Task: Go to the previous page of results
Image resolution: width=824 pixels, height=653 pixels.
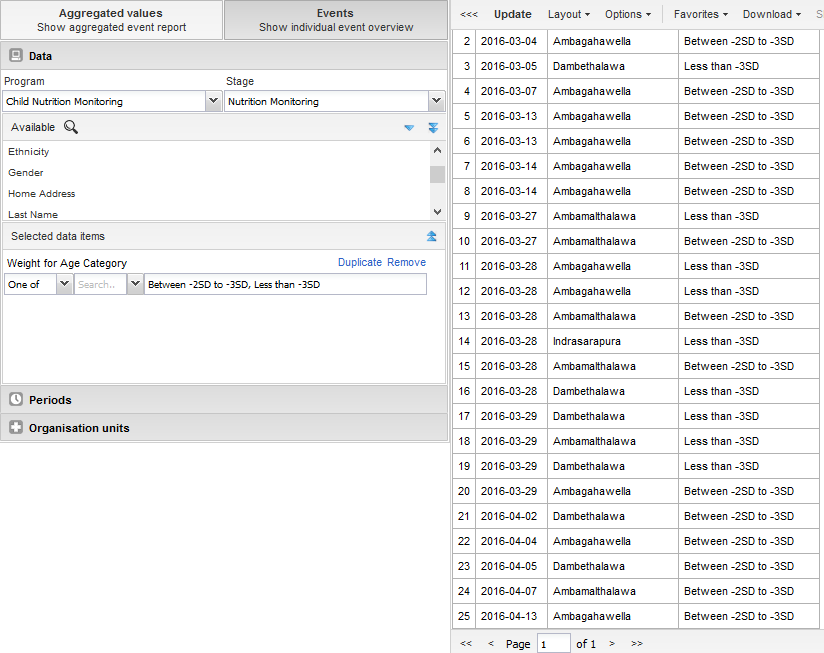Action: [x=491, y=644]
